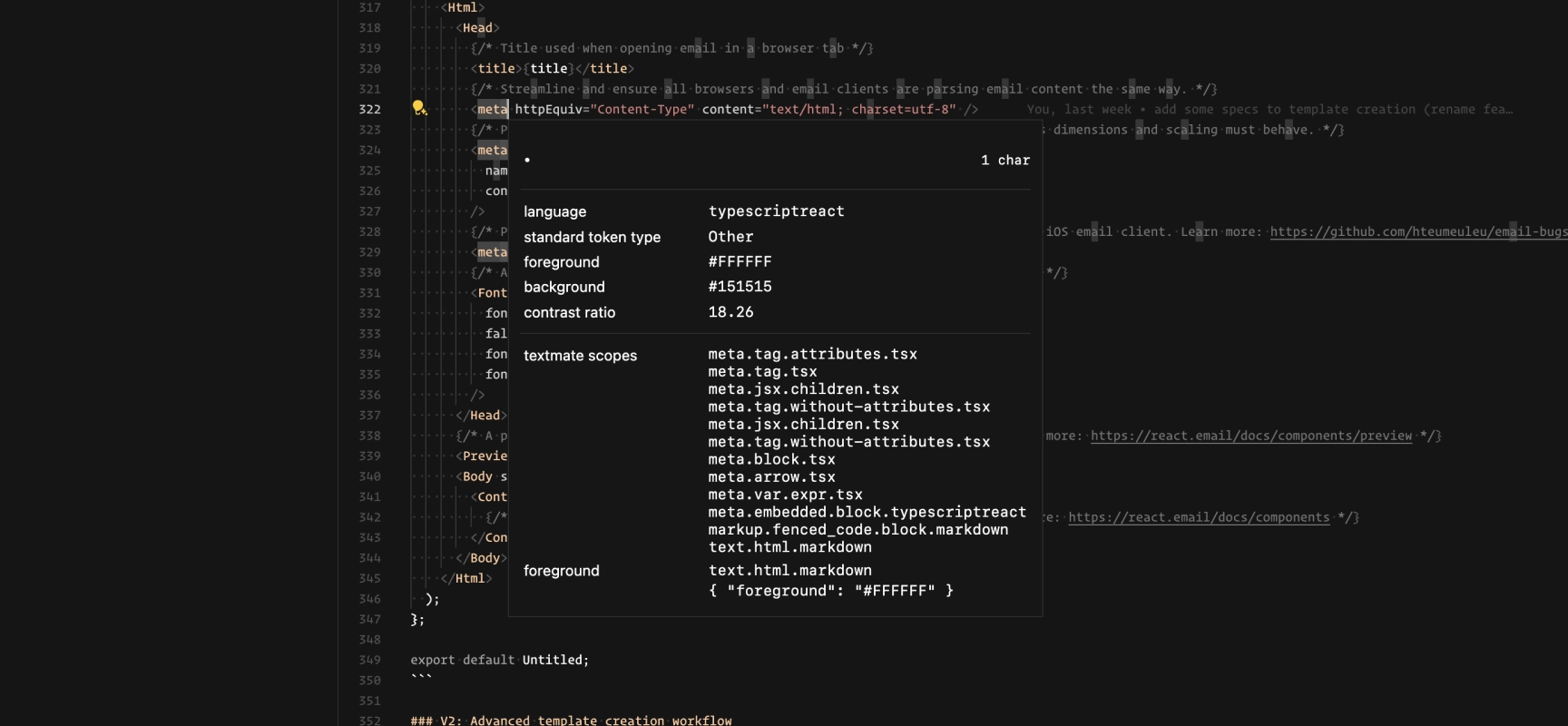The image size is (1568, 726).
Task: Click the { "foreground": "#FFFFFF" } rule text
Action: click(830, 591)
